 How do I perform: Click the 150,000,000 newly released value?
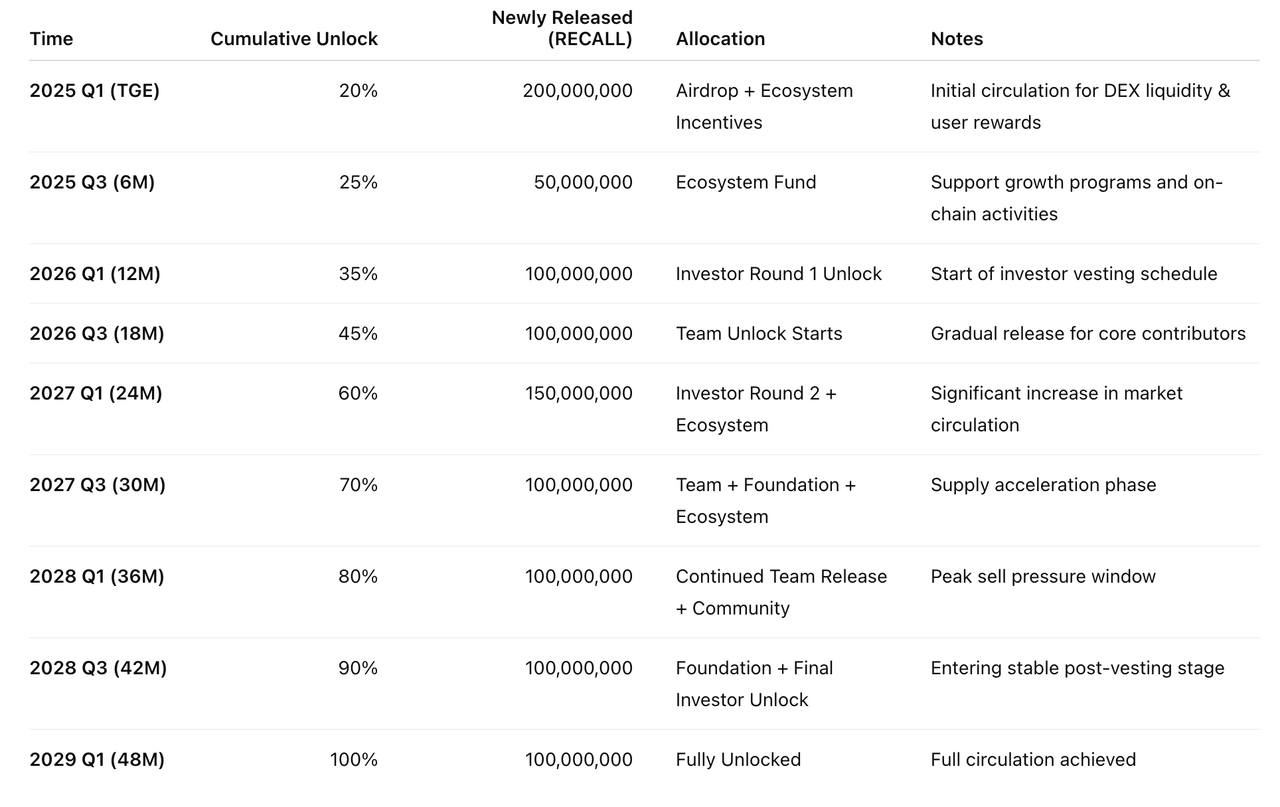(579, 394)
